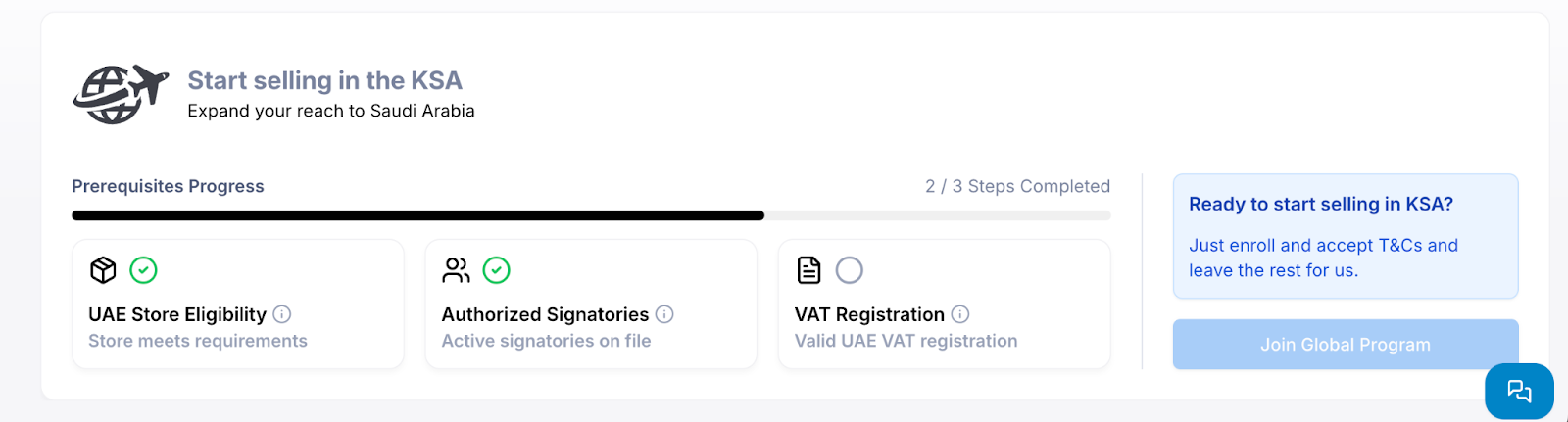Viewport: 1568px width, 422px height.
Task: Click the people icon for signatories
Action: [x=456, y=270]
